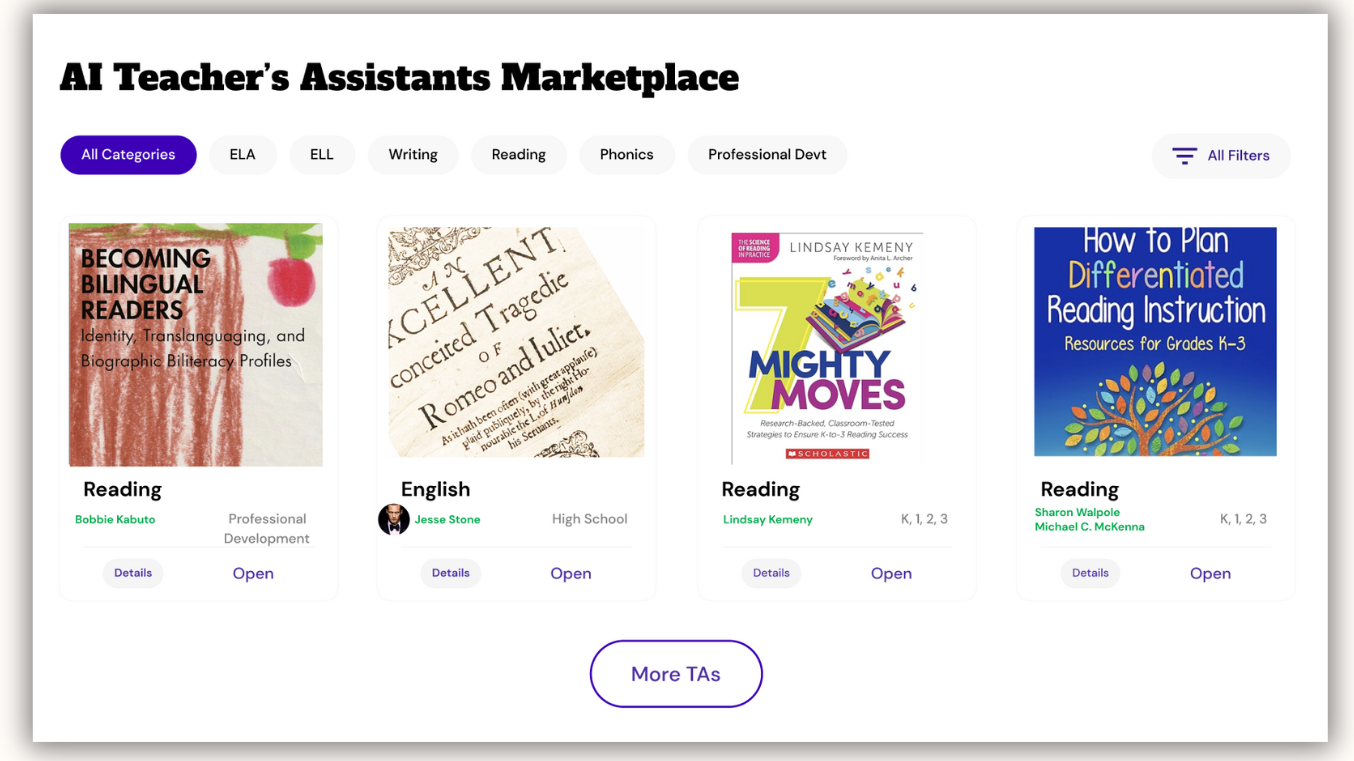1354x761 pixels.
Task: Click the Lindsay Kemeny author link
Action: [x=768, y=519]
